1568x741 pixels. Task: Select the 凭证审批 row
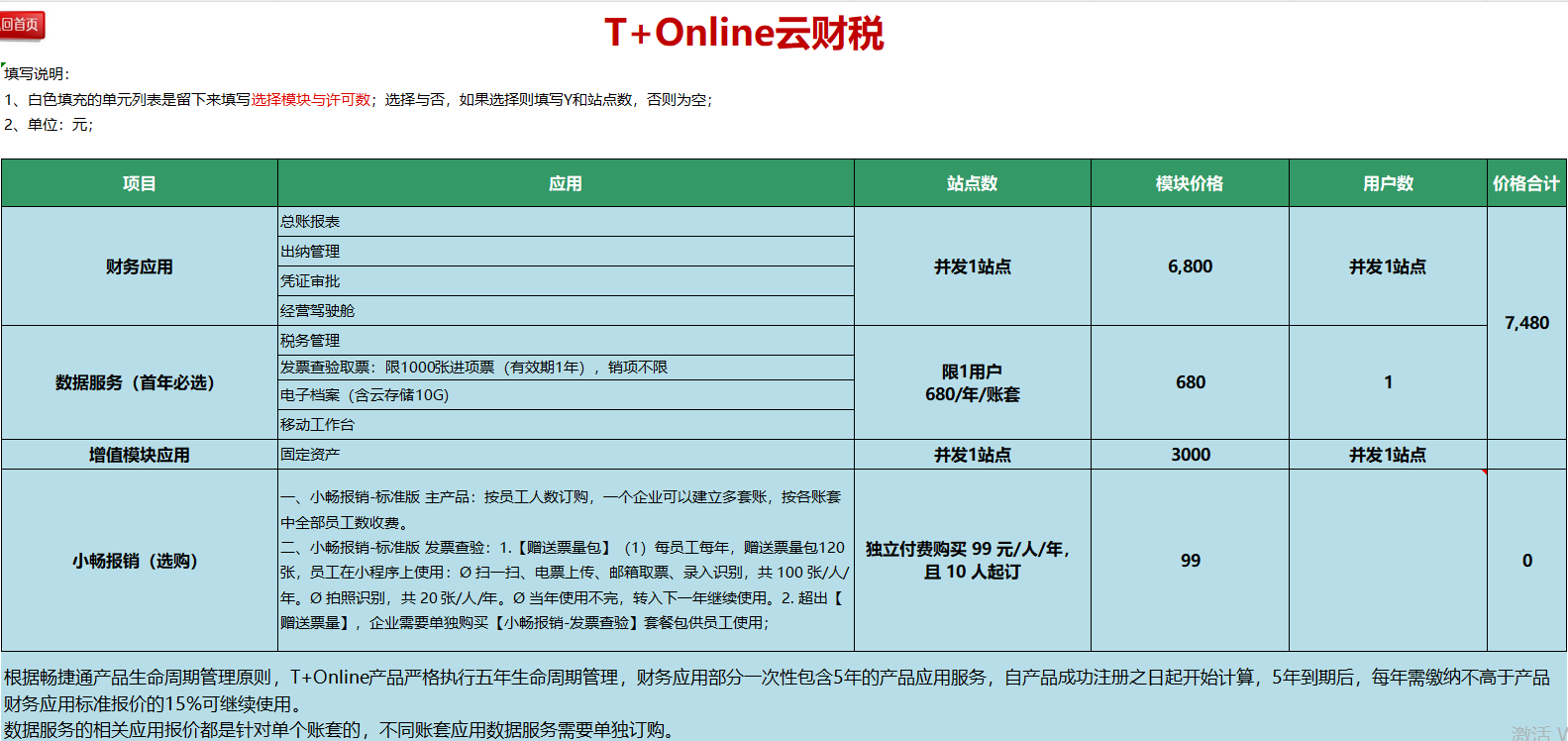click(x=566, y=281)
